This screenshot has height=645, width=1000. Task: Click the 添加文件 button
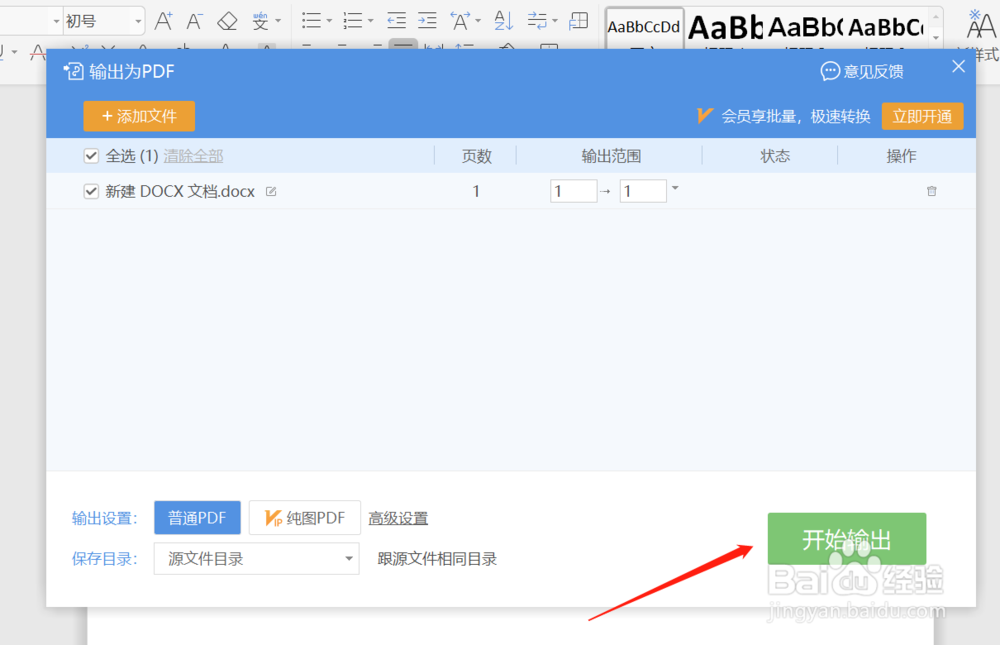(138, 116)
